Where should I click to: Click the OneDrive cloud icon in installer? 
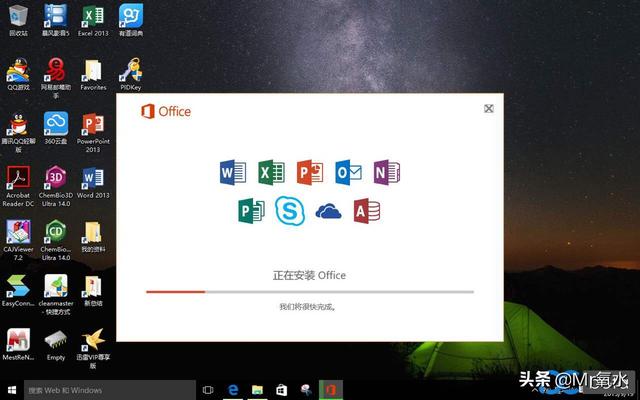tap(328, 211)
